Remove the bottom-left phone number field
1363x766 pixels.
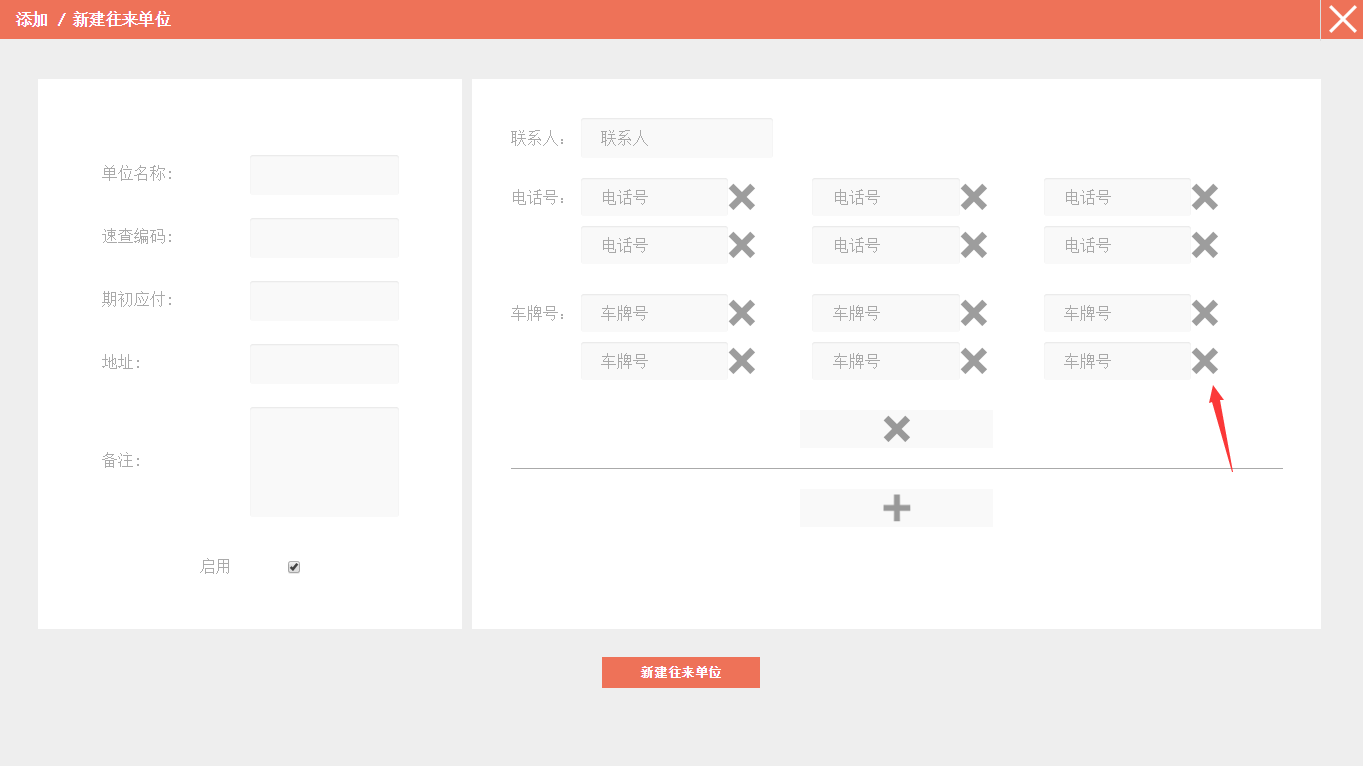click(741, 245)
